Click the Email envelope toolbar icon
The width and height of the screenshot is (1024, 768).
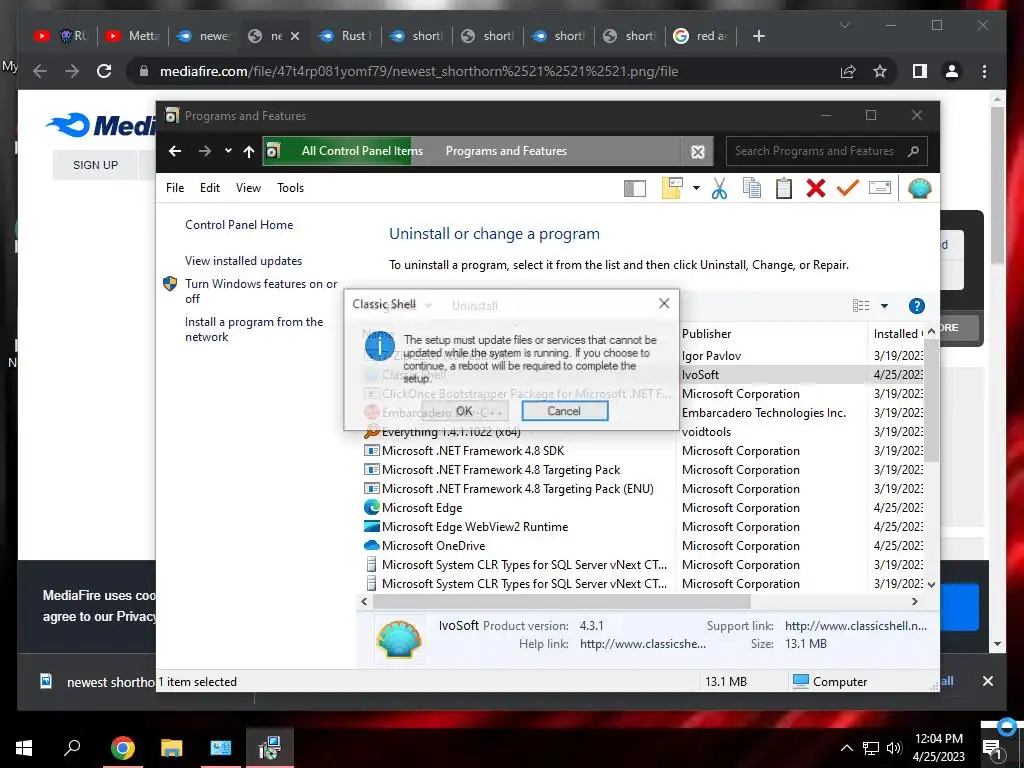tap(880, 188)
